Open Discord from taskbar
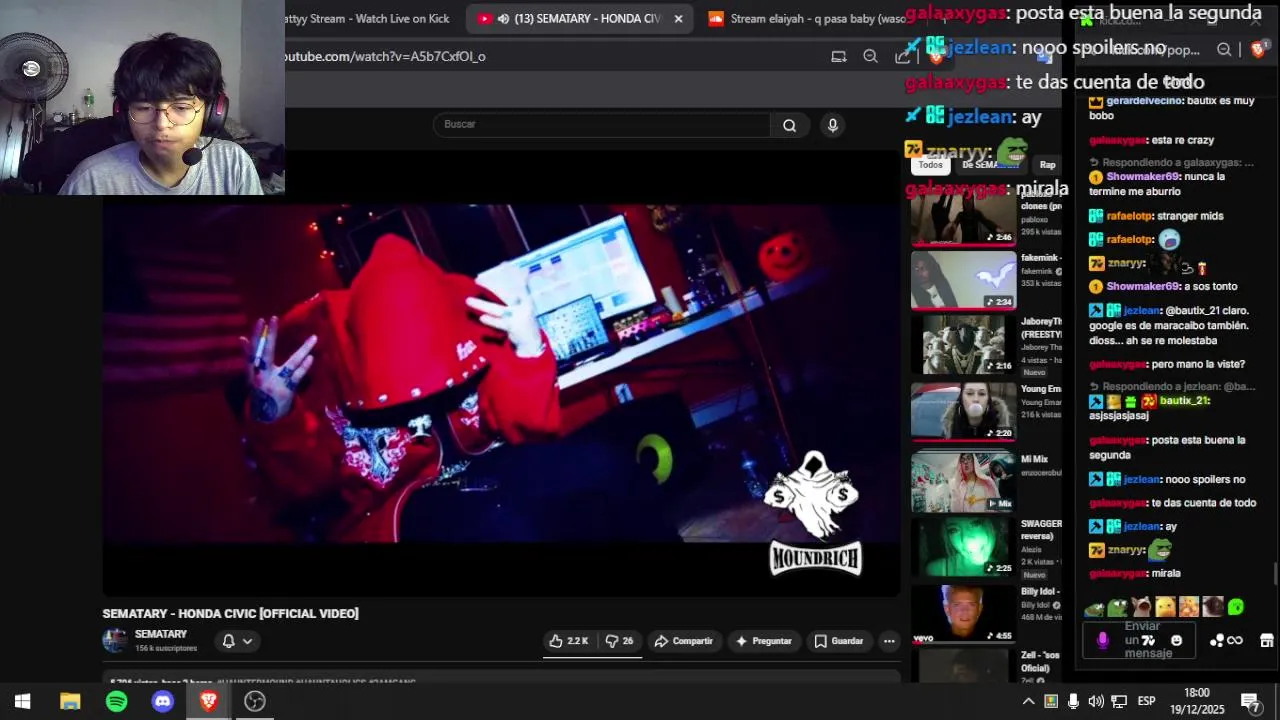The height and width of the screenshot is (720, 1280). point(162,701)
